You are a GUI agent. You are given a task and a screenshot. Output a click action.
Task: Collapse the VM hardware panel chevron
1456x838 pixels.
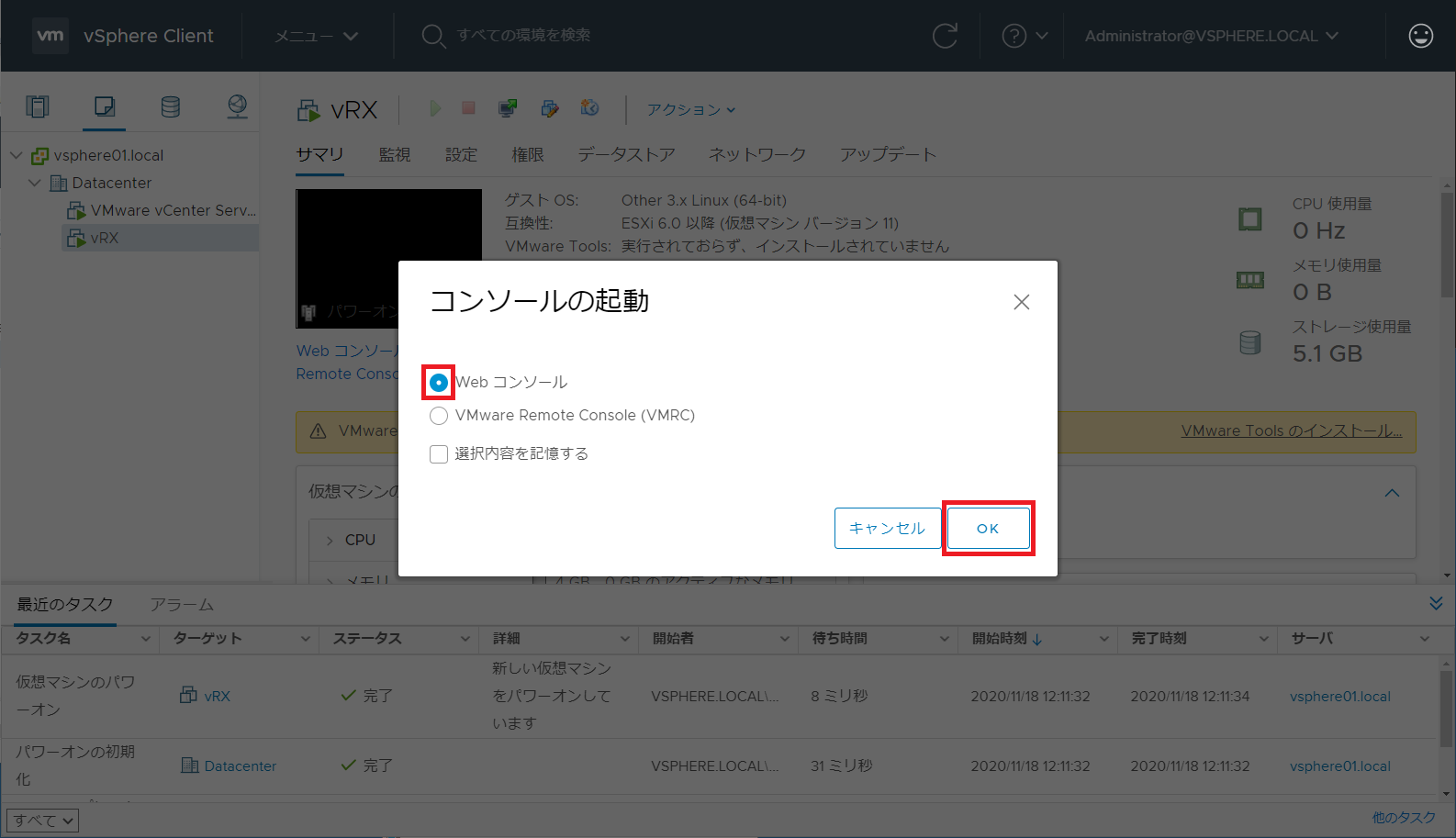click(1392, 493)
